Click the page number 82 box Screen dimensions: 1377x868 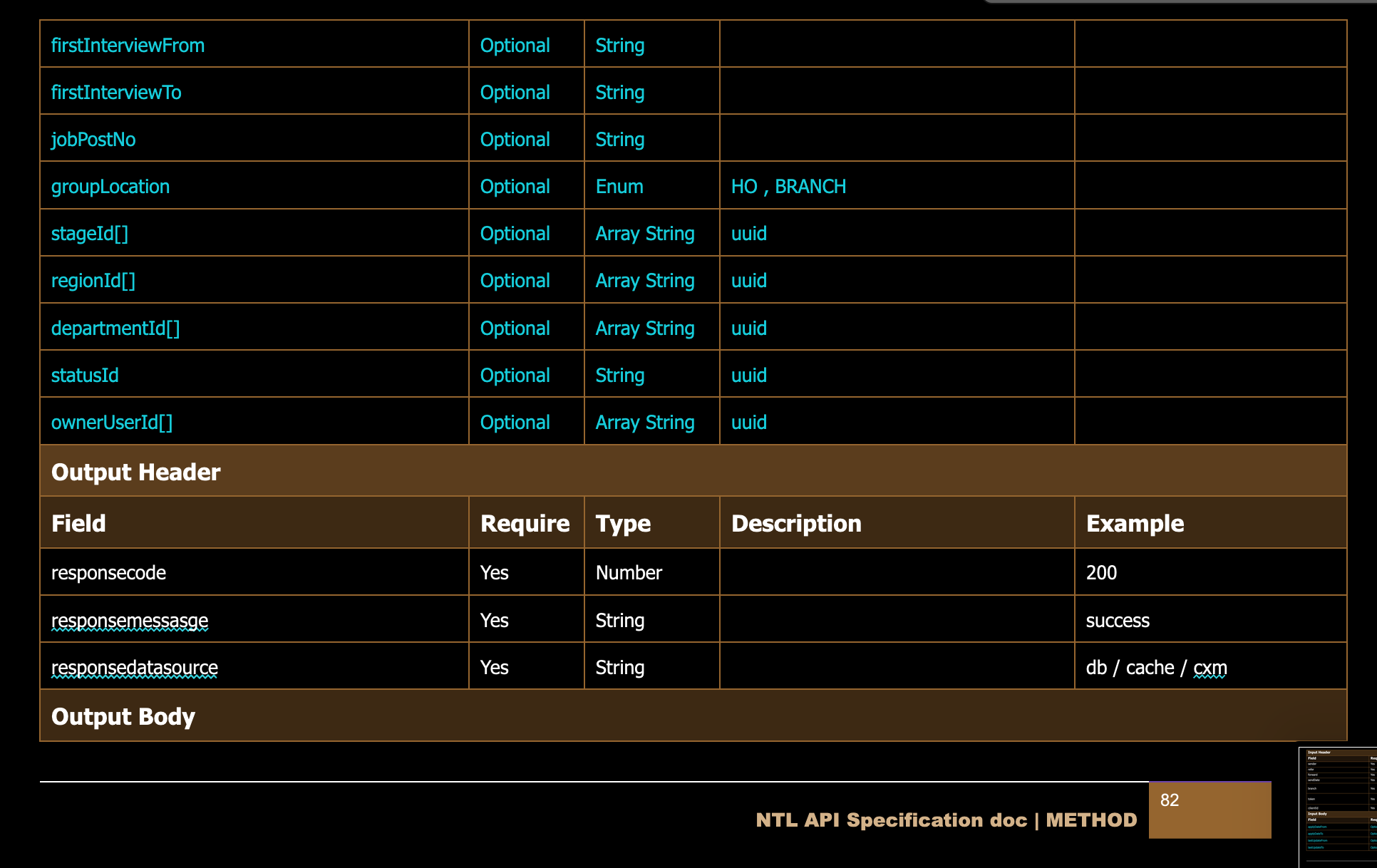[x=1210, y=809]
